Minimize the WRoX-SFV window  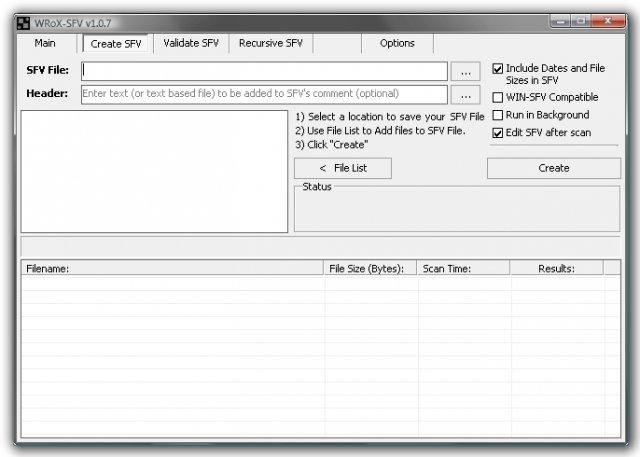pyautogui.click(x=560, y=21)
